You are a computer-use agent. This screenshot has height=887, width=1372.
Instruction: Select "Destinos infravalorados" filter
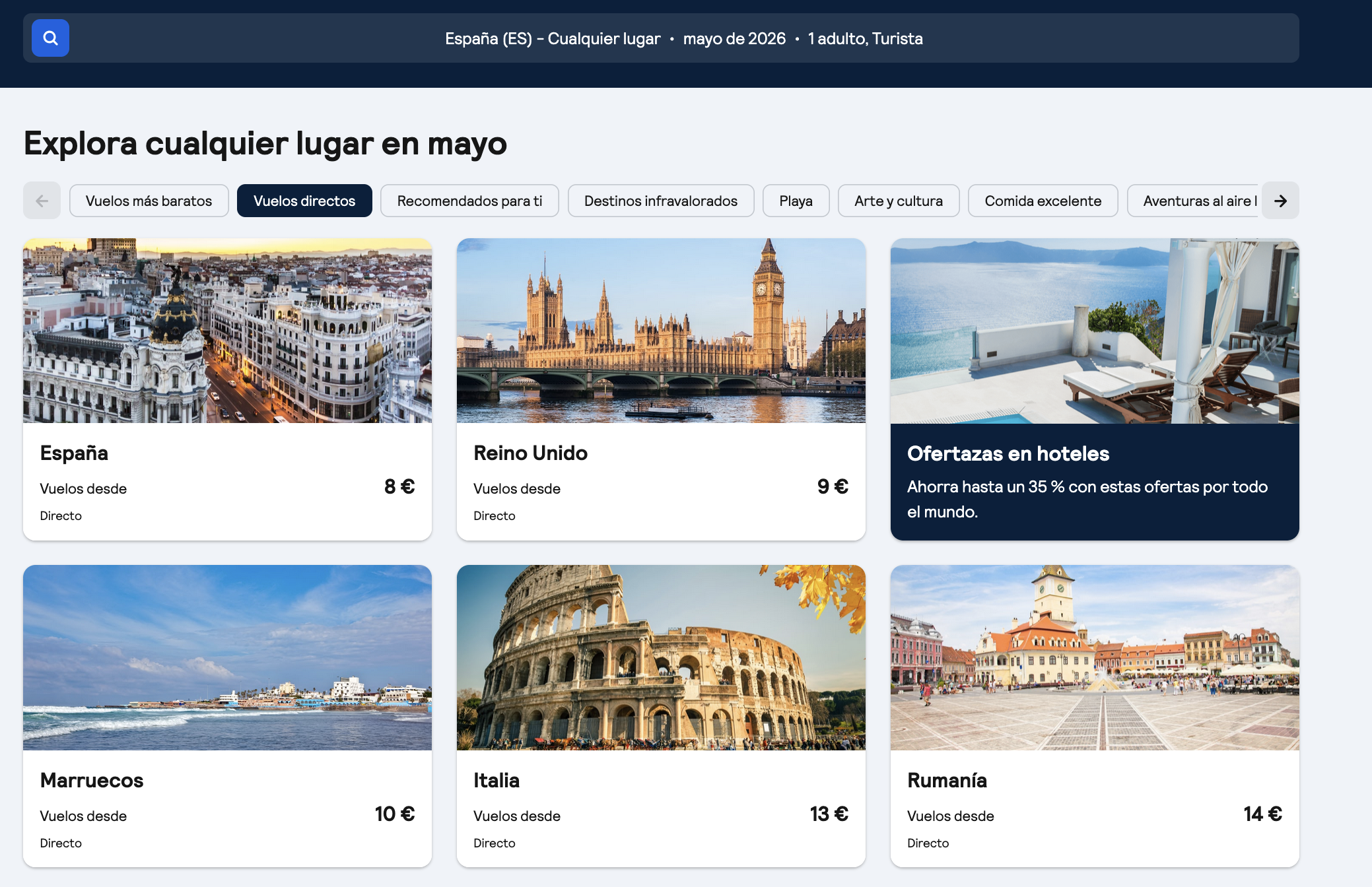660,200
